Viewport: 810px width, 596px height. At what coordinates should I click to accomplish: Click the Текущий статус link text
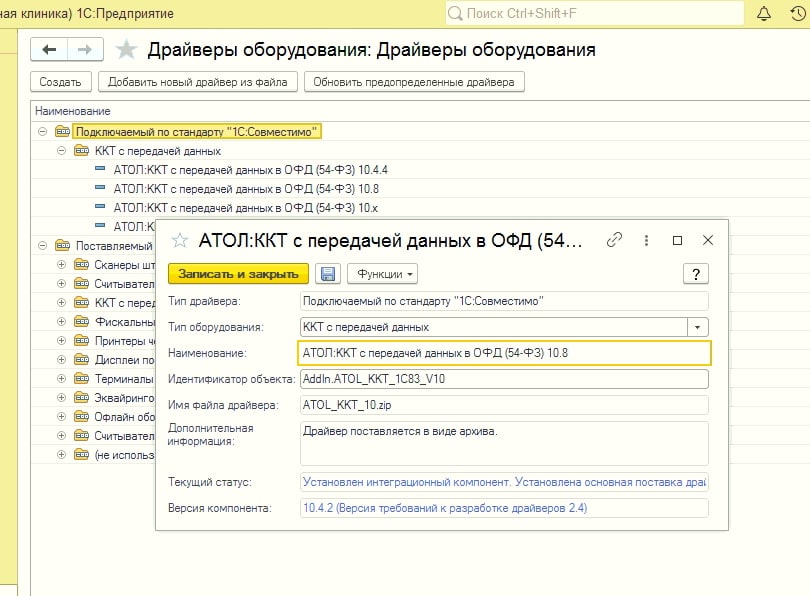click(x=504, y=482)
